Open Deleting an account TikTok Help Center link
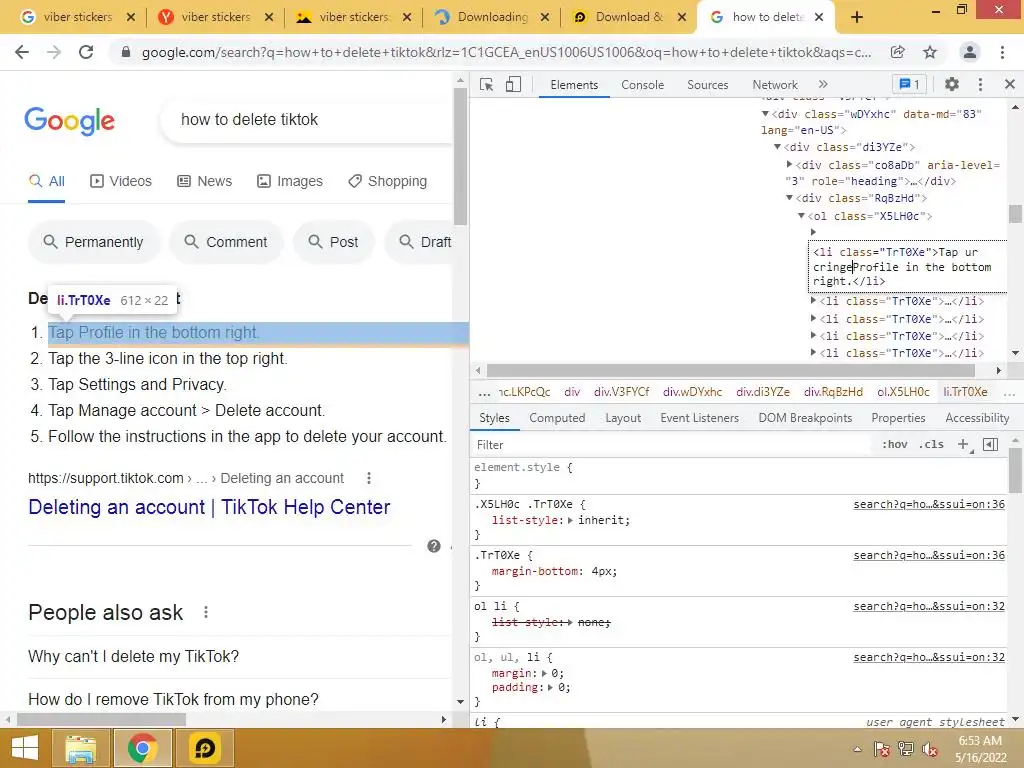The height and width of the screenshot is (768, 1024). tap(209, 507)
